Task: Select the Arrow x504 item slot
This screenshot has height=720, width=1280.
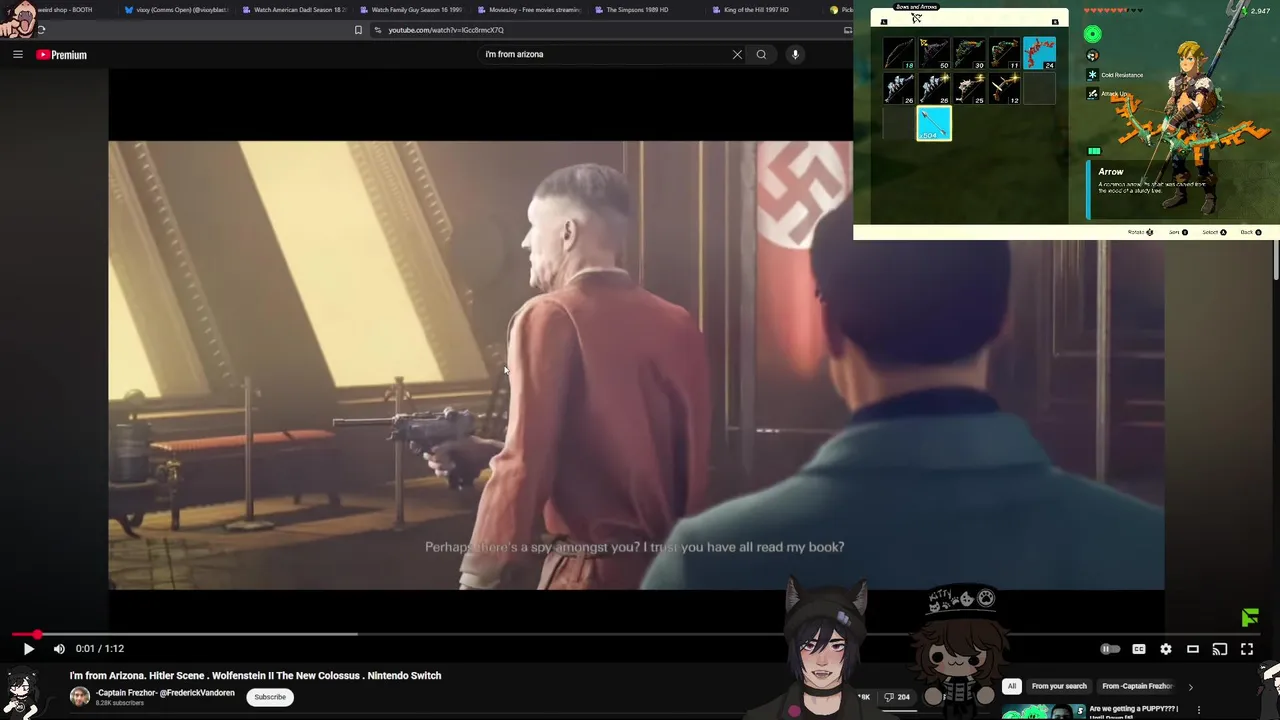Action: (934, 123)
